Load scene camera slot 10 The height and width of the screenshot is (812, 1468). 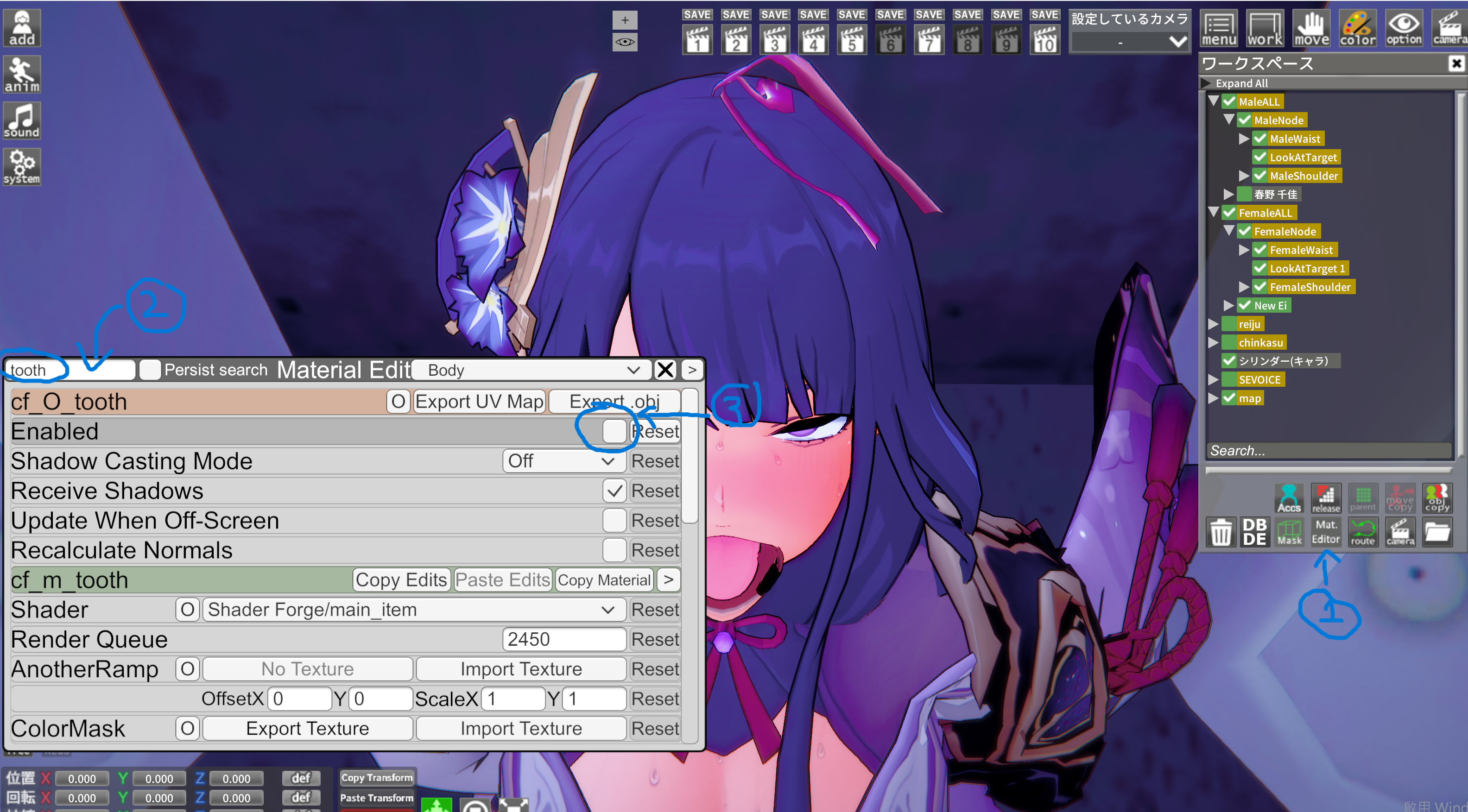(1044, 40)
